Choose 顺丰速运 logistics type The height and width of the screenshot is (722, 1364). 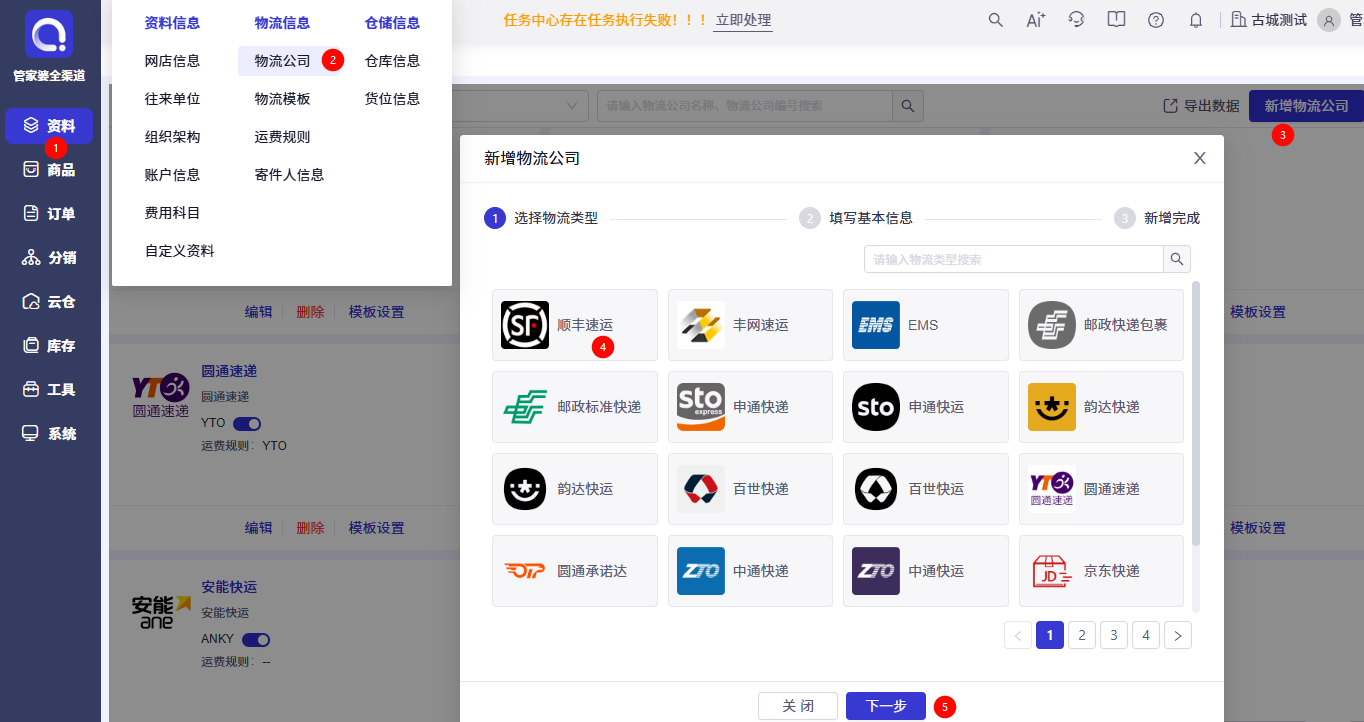pyautogui.click(x=575, y=325)
